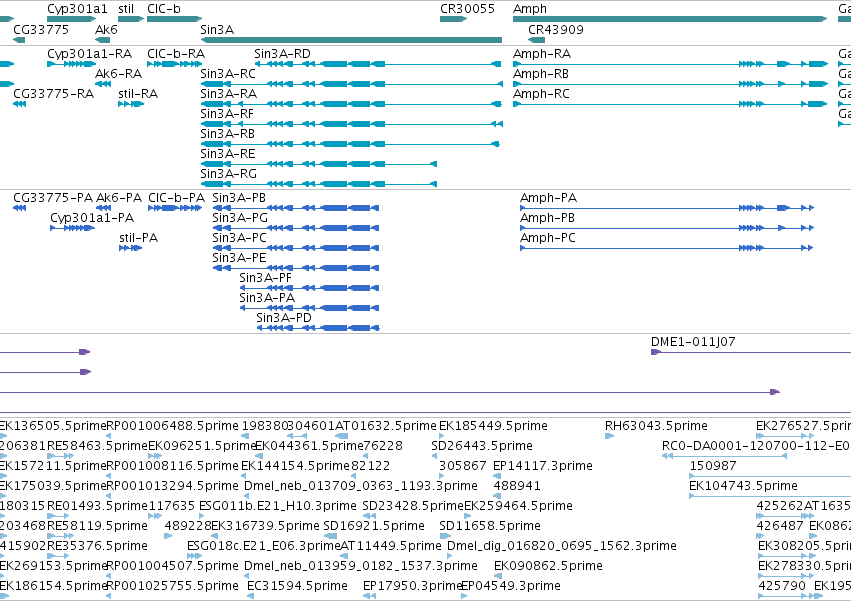Click the CG33775-RA transcript label
This screenshot has height=601, width=851.
pyautogui.click(x=53, y=94)
